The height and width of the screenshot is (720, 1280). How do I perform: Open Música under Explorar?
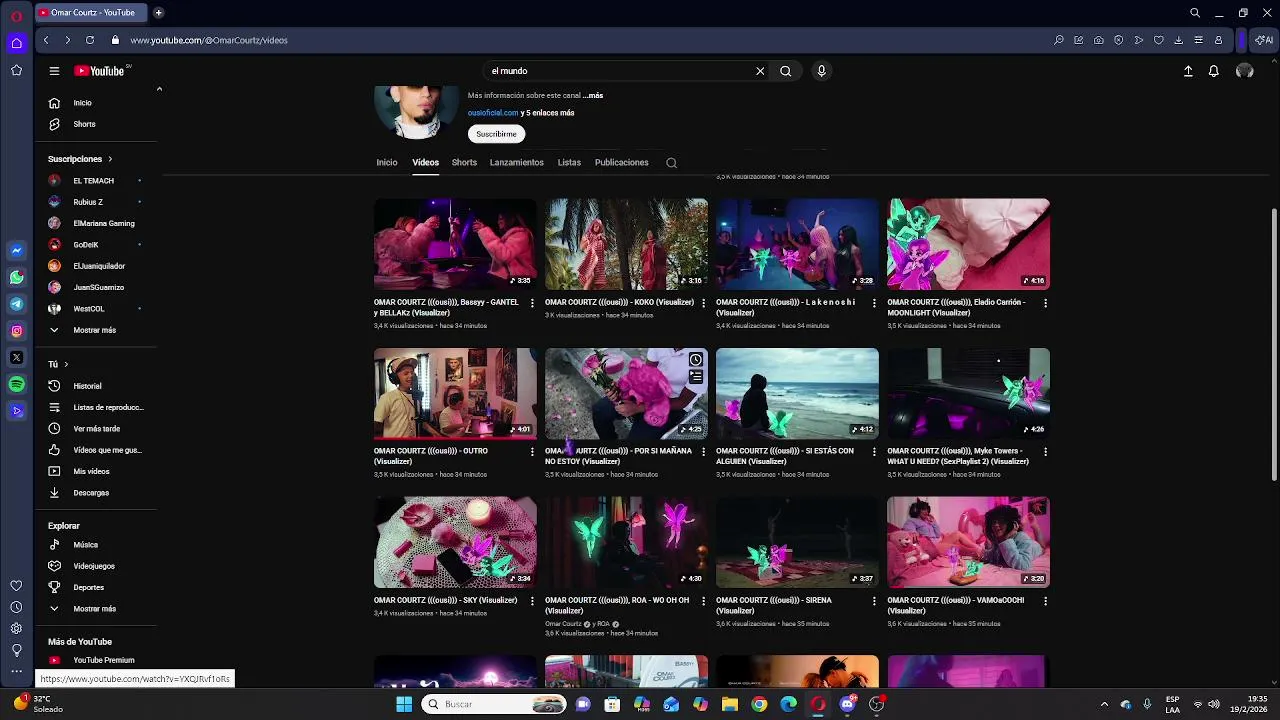86,545
